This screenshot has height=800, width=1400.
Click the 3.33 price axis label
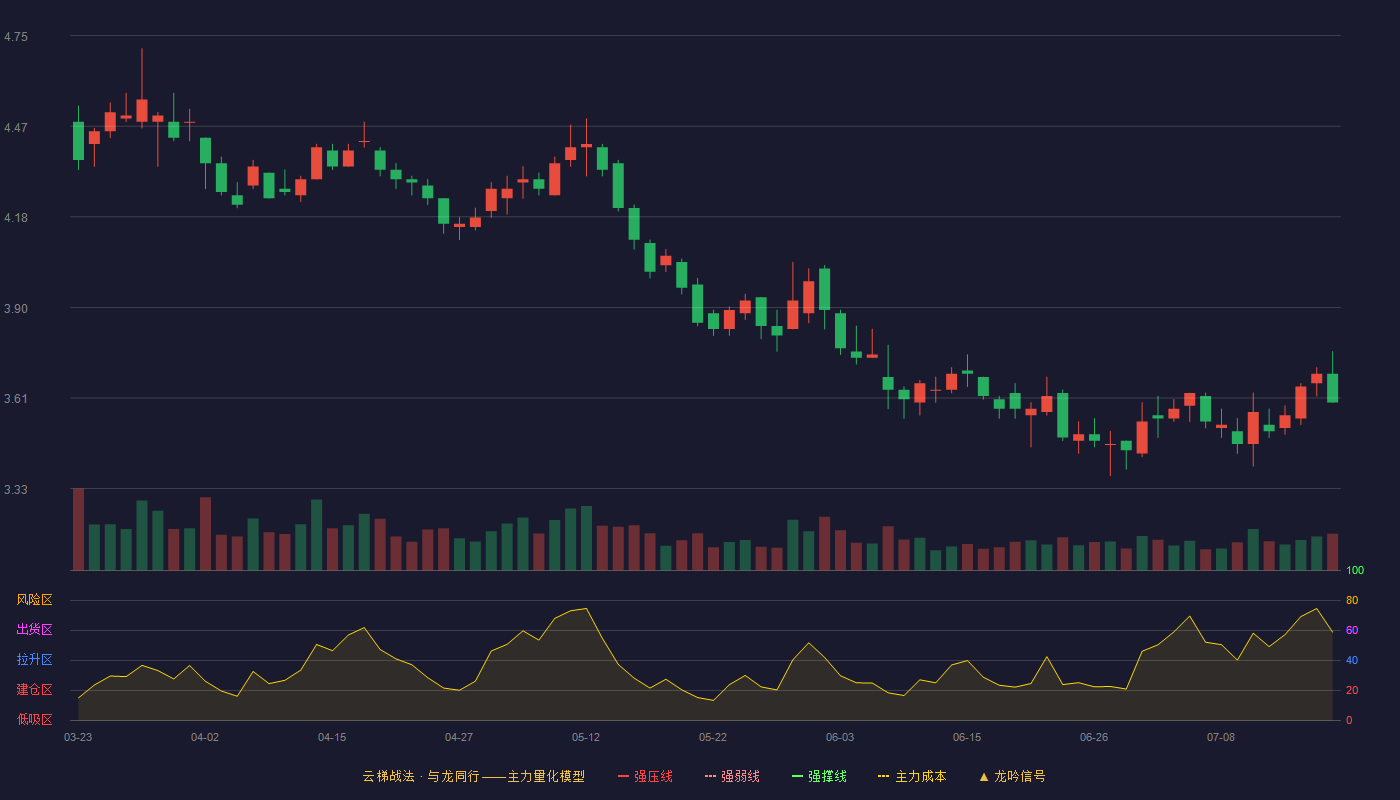pyautogui.click(x=16, y=490)
